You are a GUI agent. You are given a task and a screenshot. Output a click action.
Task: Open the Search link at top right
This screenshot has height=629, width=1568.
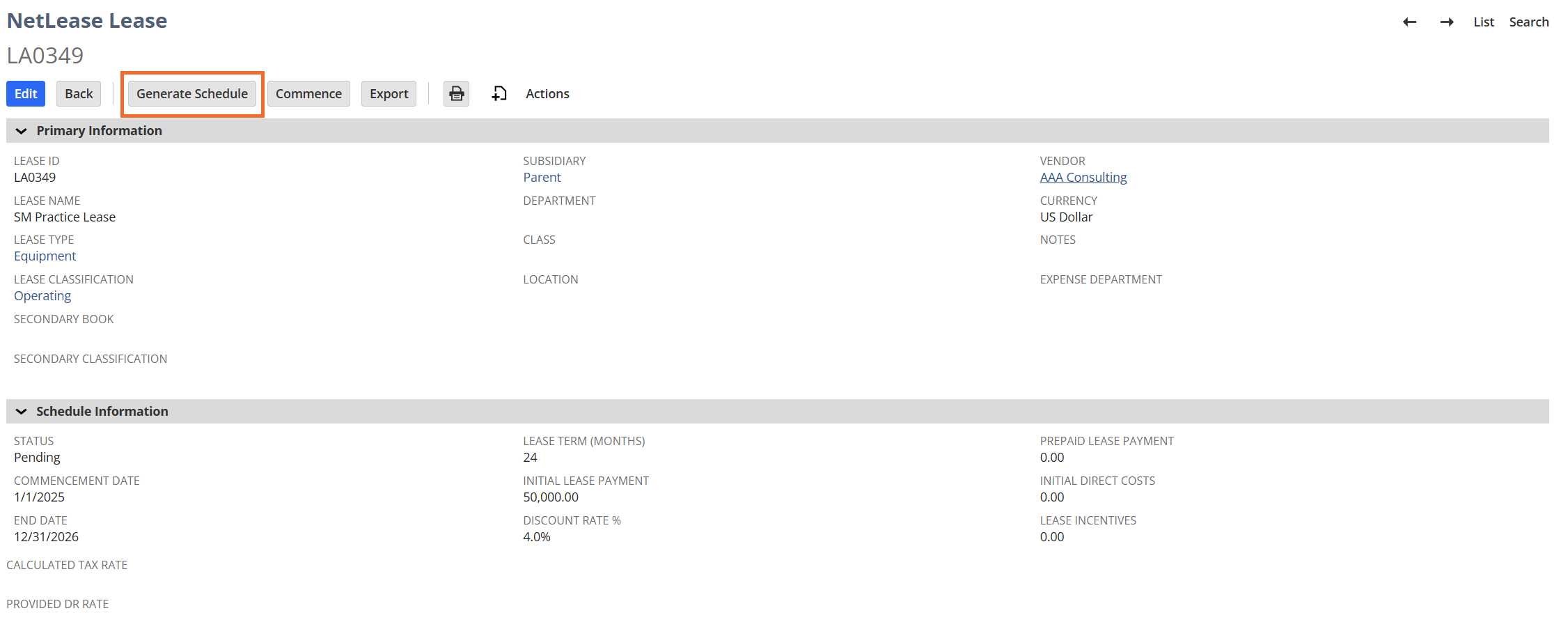click(1528, 22)
